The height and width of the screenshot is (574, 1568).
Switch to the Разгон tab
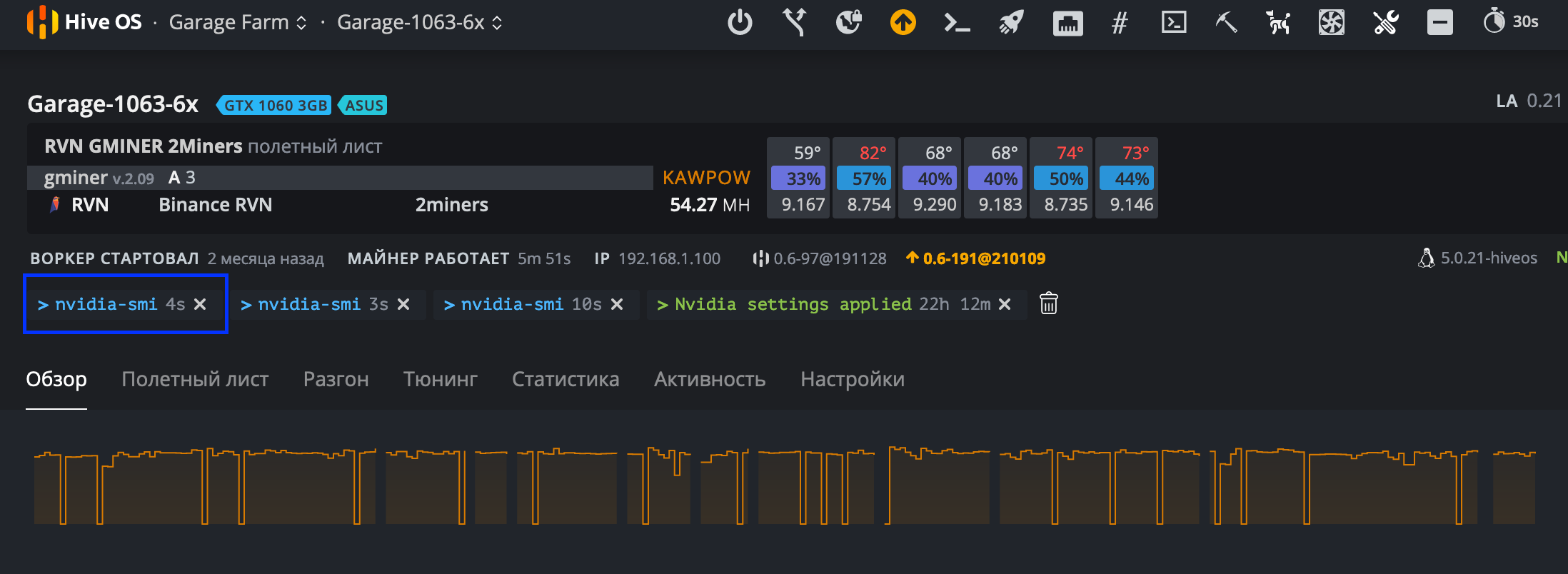336,379
